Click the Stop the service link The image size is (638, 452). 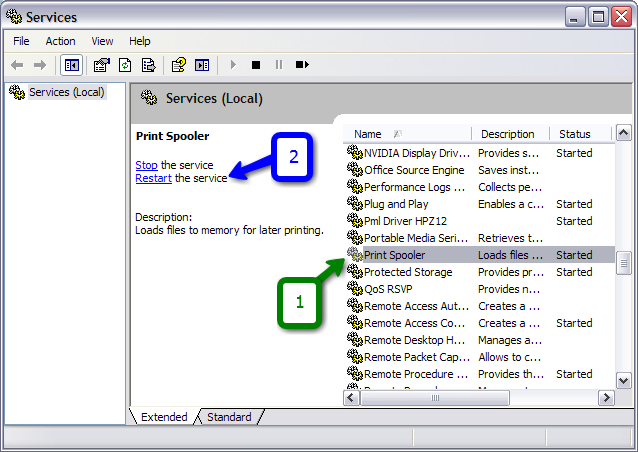pyautogui.click(x=146, y=165)
